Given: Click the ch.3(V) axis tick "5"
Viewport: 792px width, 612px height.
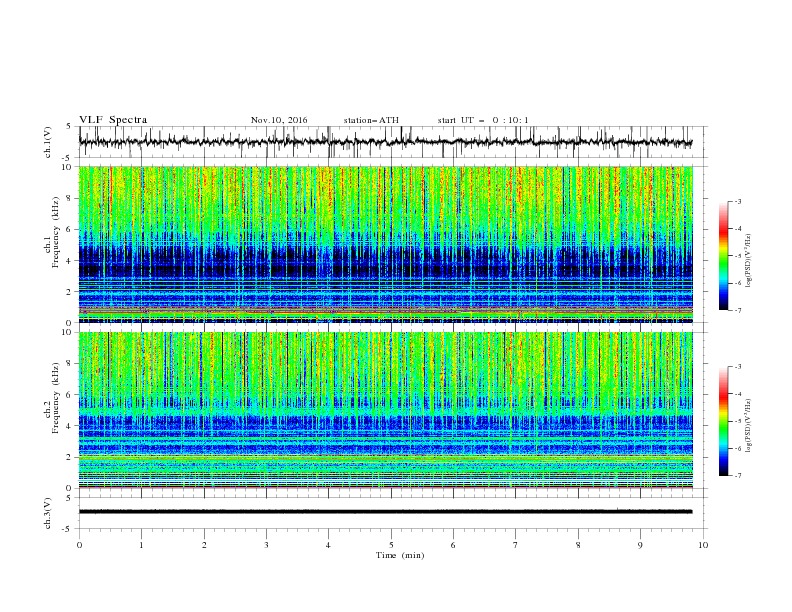Looking at the screenshot, I should (x=69, y=498).
